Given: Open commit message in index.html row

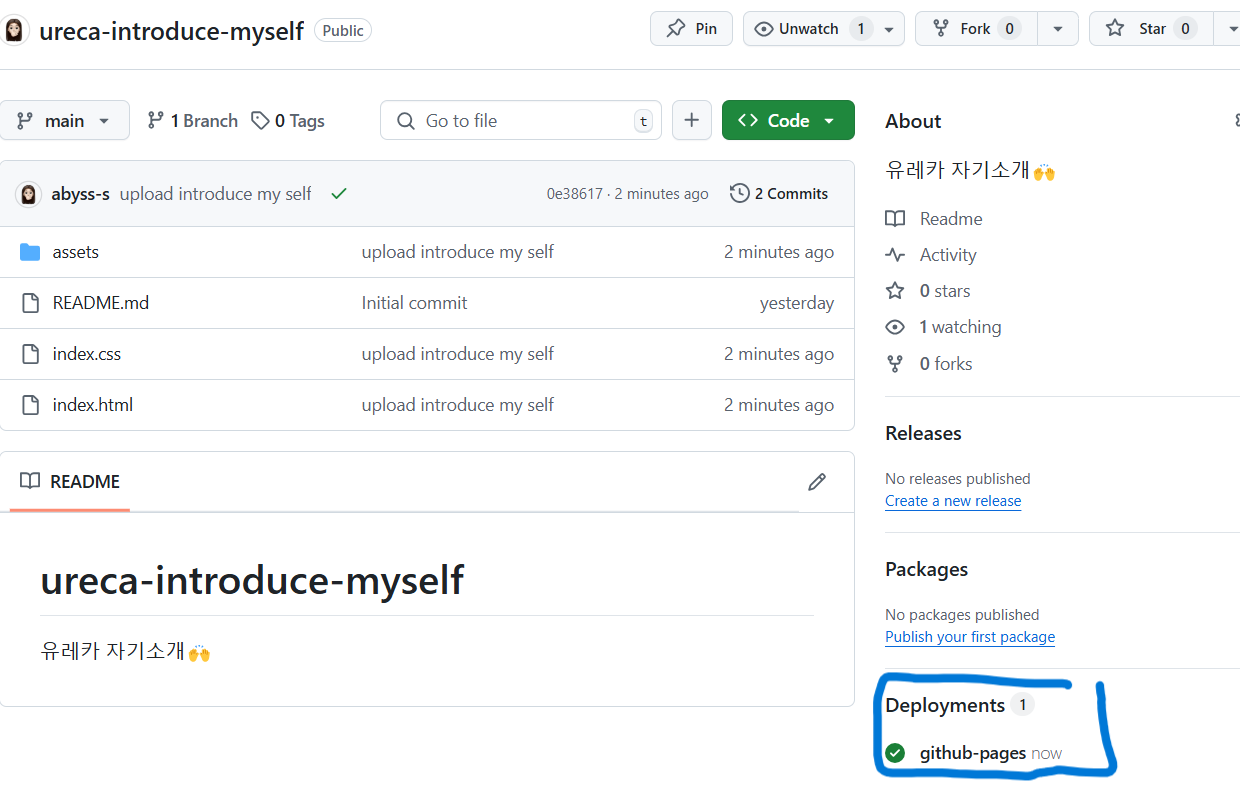Looking at the screenshot, I should (457, 405).
